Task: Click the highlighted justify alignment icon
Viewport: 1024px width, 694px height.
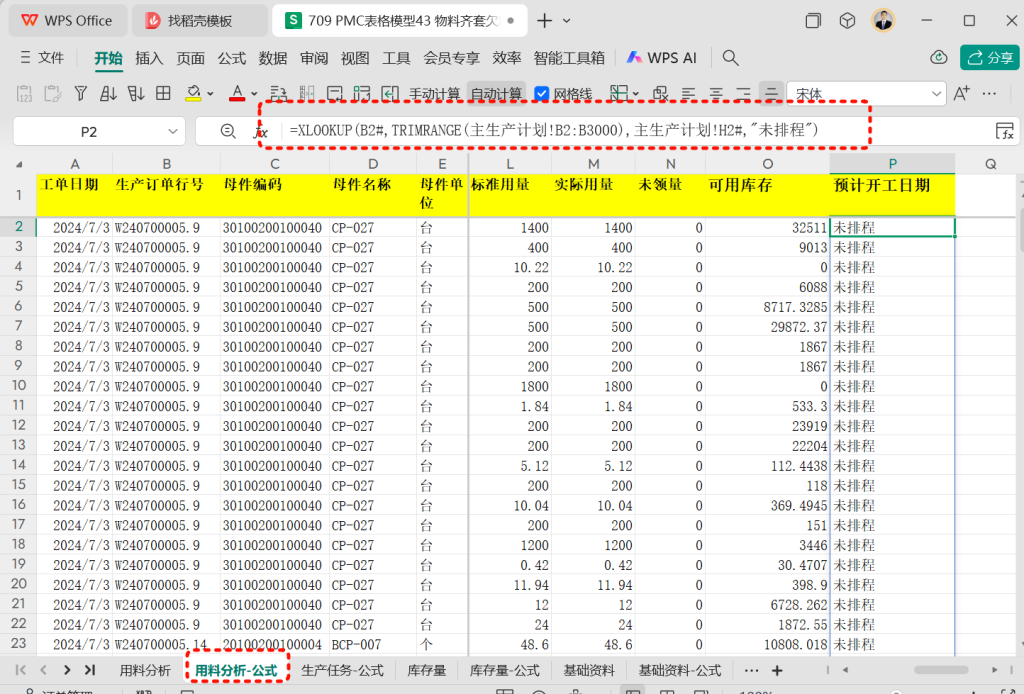Action: (x=771, y=93)
